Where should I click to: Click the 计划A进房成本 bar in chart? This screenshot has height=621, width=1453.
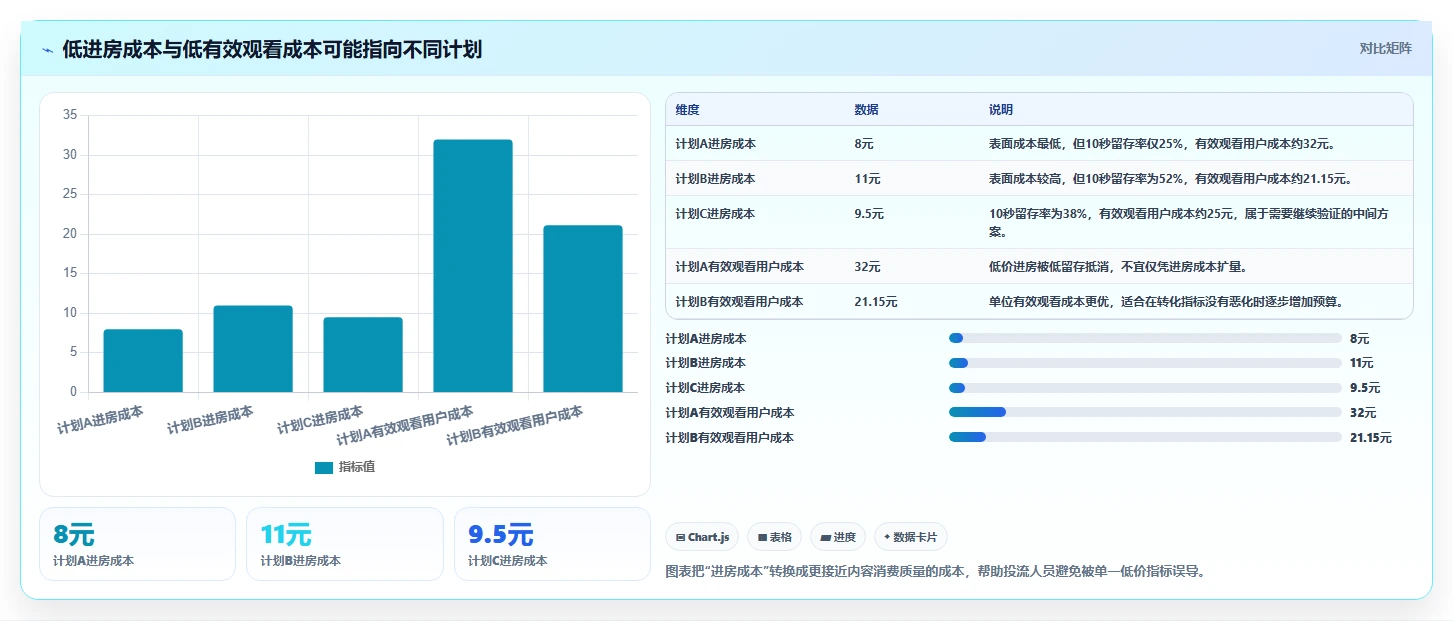143,361
